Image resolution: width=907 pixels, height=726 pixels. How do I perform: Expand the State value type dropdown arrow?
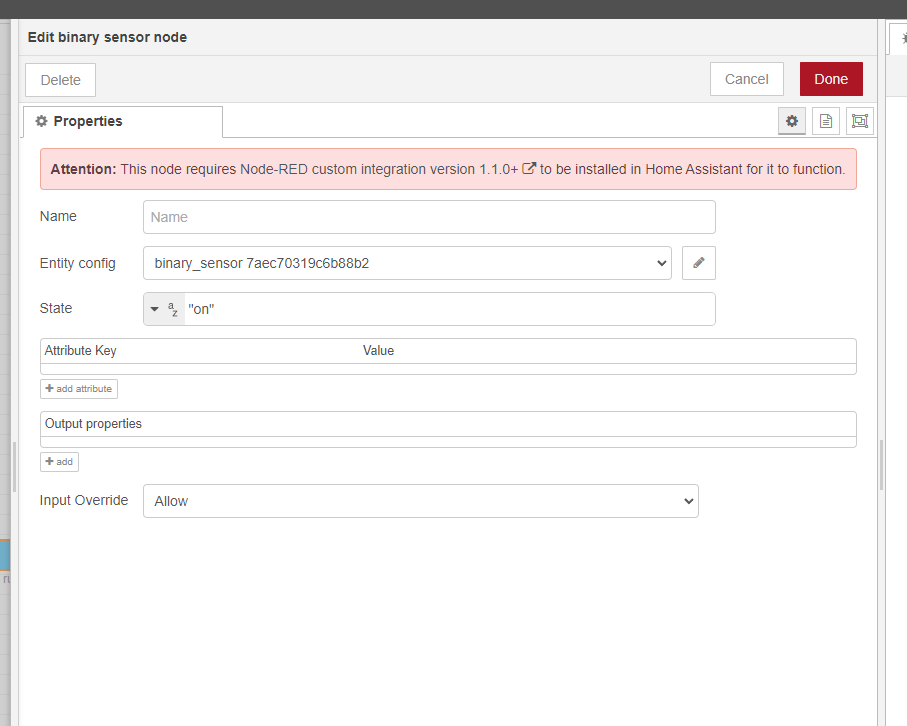154,309
